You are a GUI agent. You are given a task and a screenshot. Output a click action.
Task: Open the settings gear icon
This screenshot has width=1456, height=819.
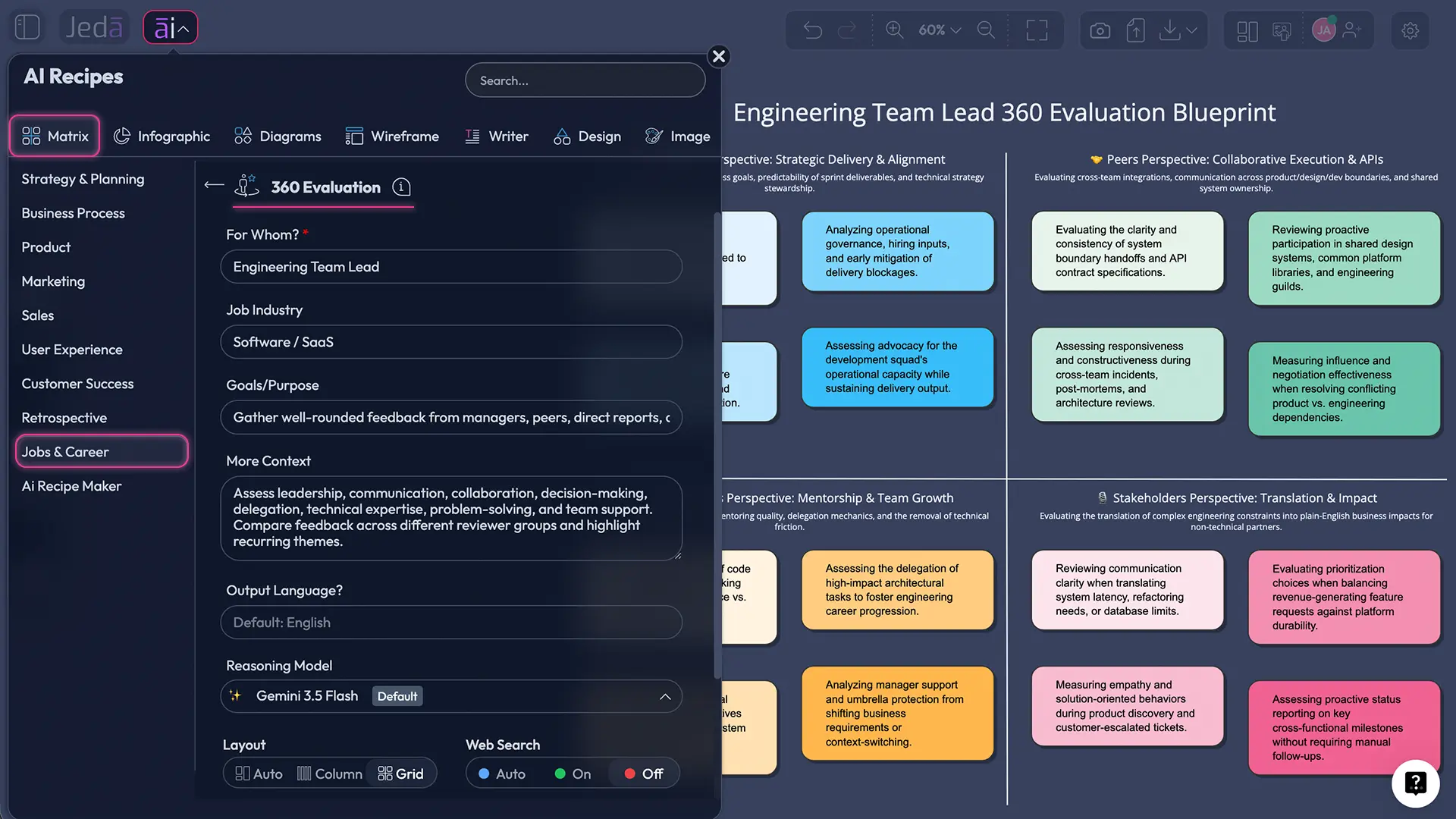(x=1410, y=30)
